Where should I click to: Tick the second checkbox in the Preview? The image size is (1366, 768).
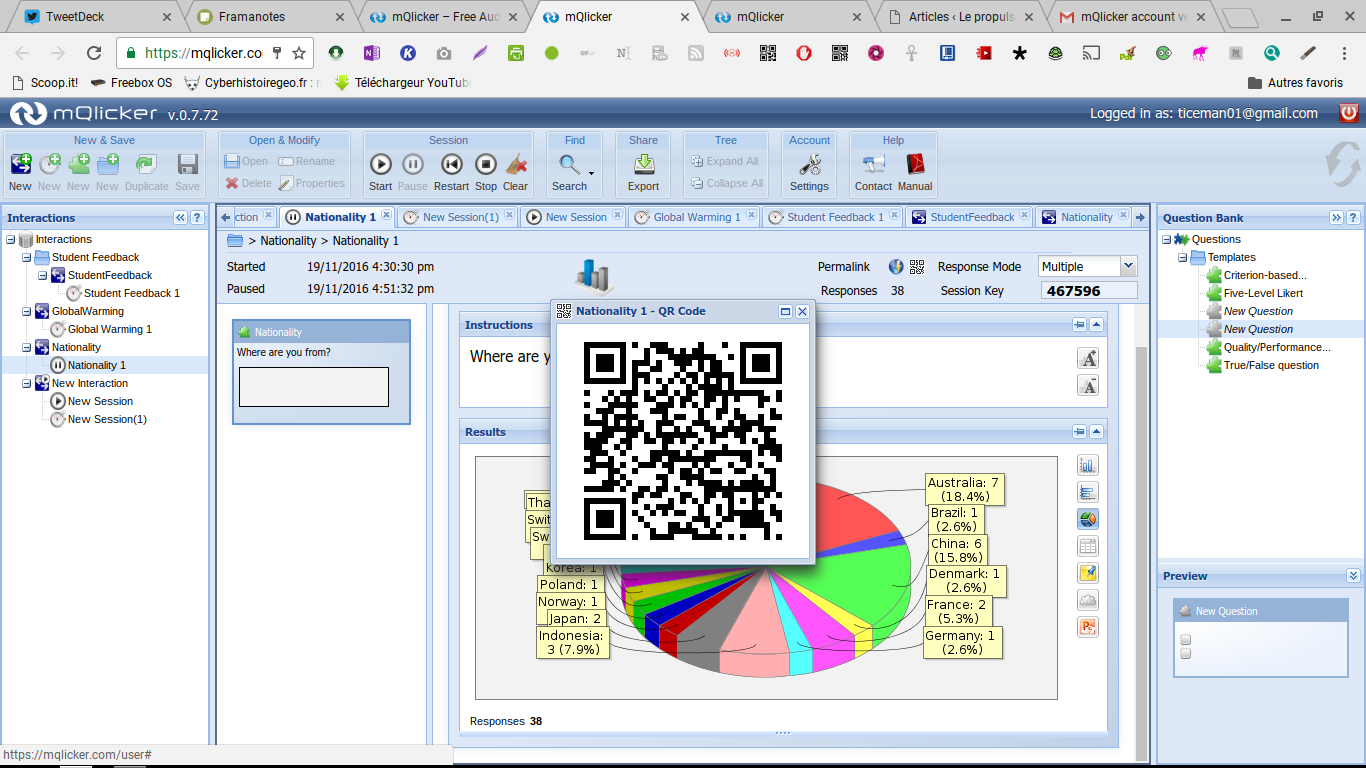pyautogui.click(x=1186, y=654)
